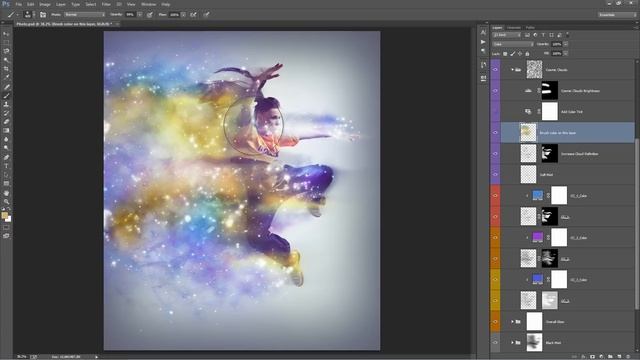Select the Hand tool
The width and height of the screenshot is (640, 360).
tap(6, 193)
